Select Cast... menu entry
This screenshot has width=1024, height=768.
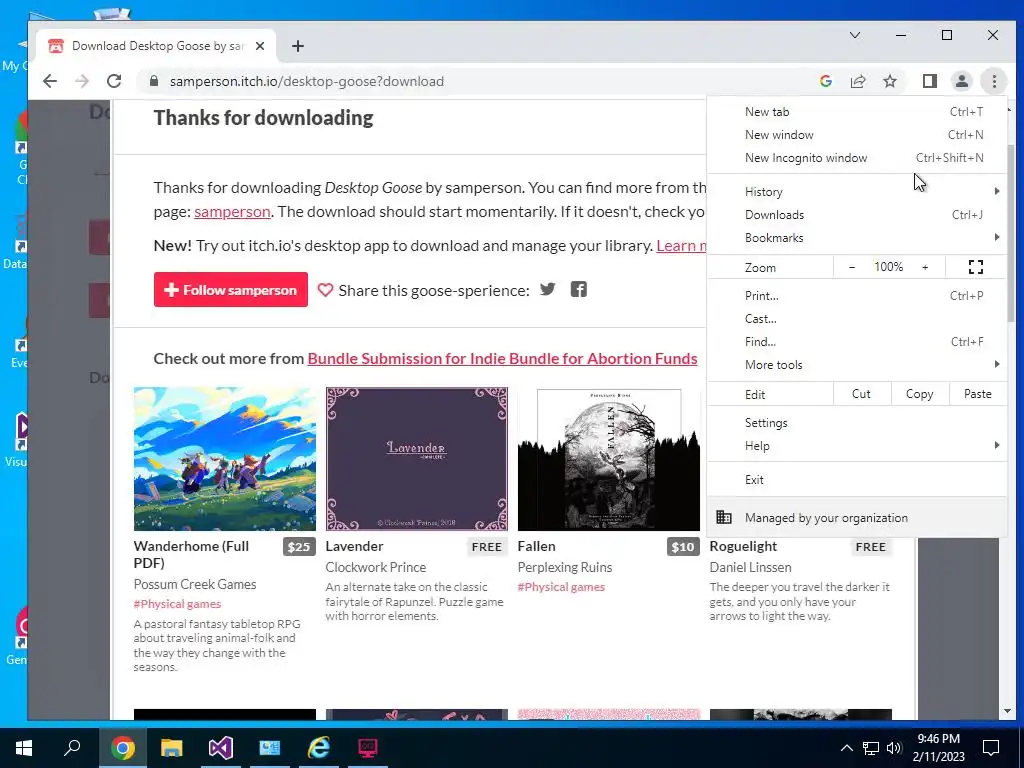coord(857,319)
